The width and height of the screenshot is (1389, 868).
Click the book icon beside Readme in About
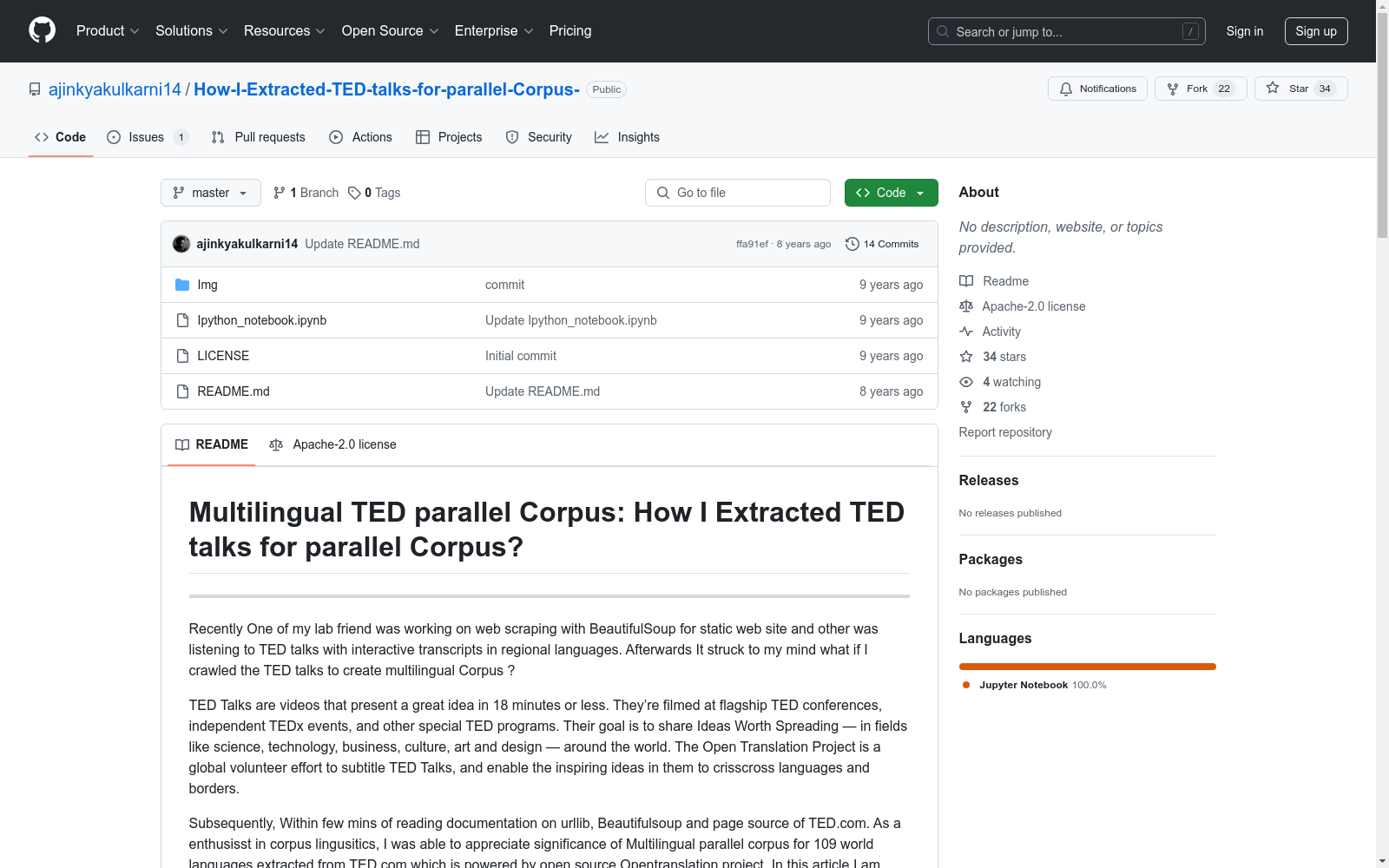click(x=966, y=281)
